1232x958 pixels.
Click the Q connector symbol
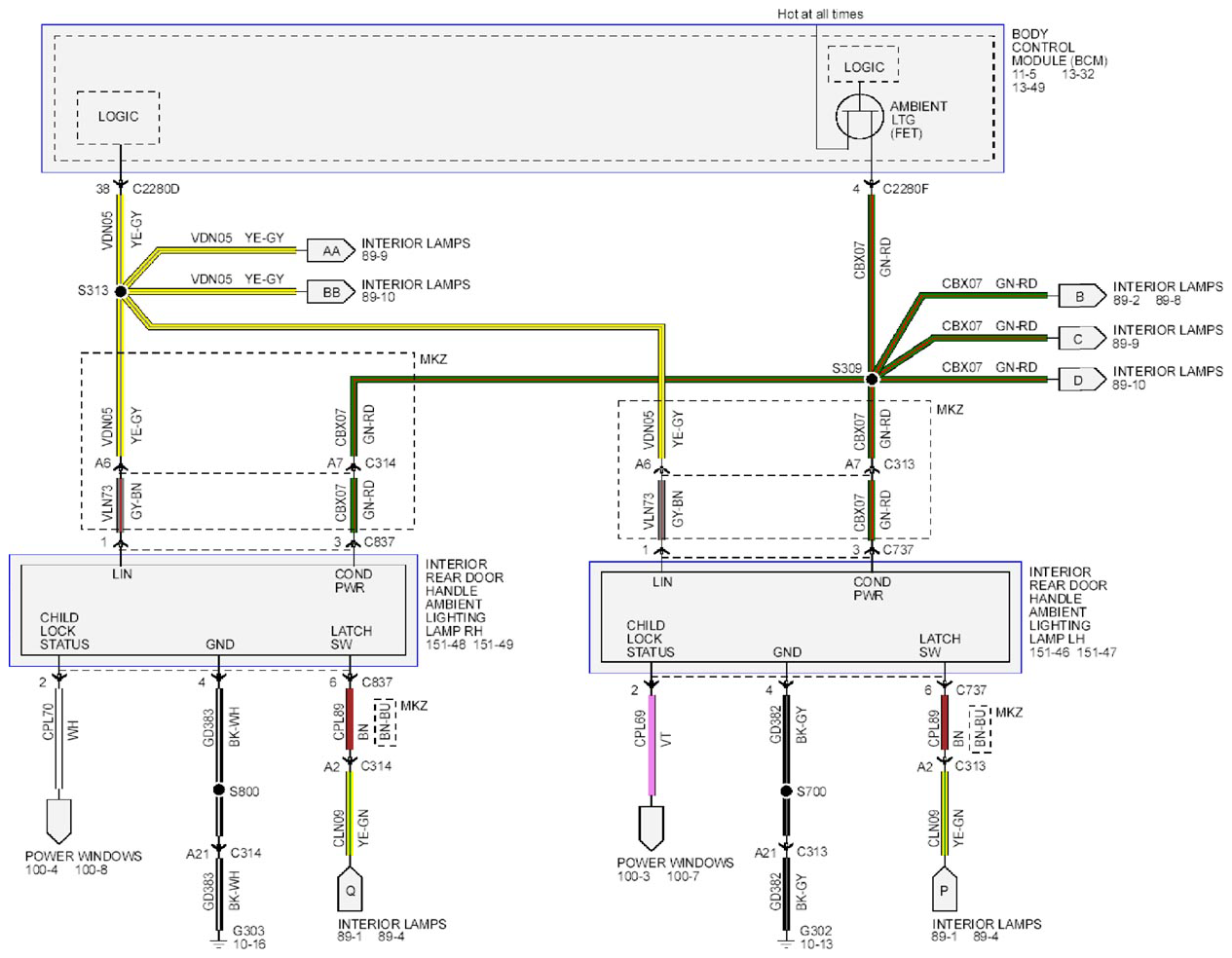pyautogui.click(x=351, y=888)
